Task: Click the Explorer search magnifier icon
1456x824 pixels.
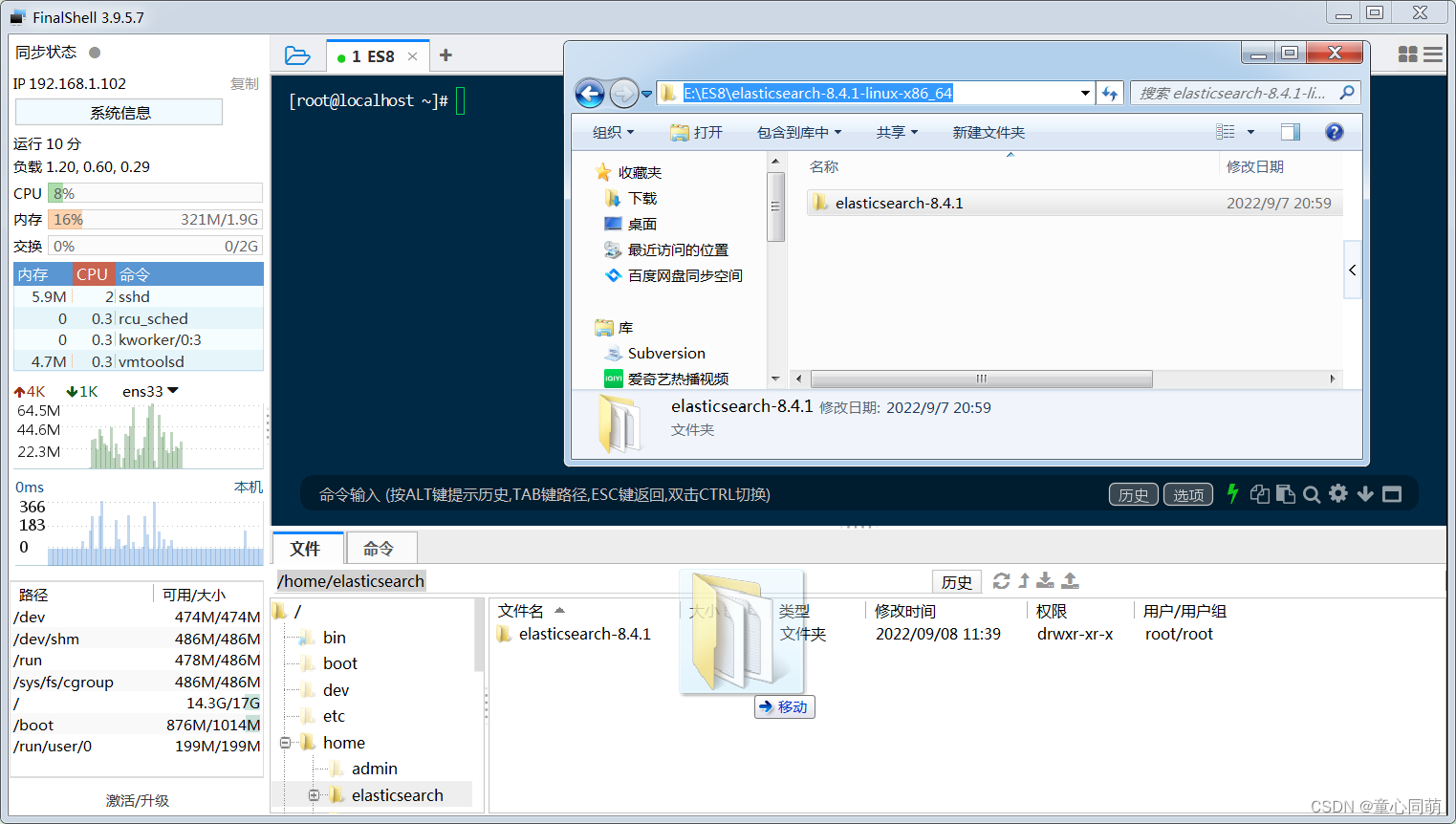Action: (x=1347, y=93)
